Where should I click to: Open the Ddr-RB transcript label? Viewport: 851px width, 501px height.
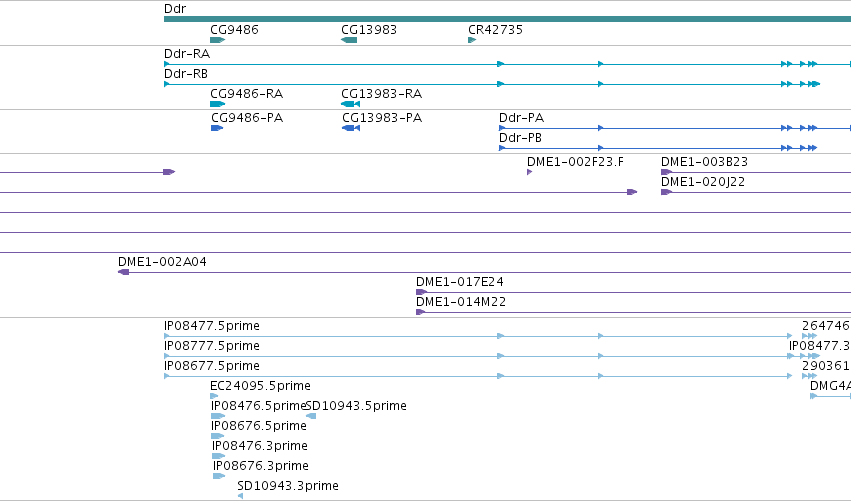coord(186,74)
